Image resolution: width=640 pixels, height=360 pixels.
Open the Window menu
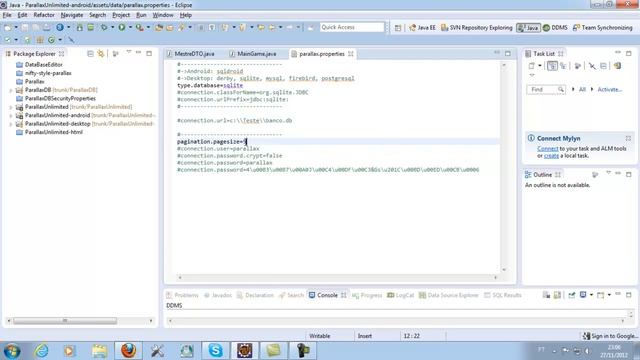point(163,15)
